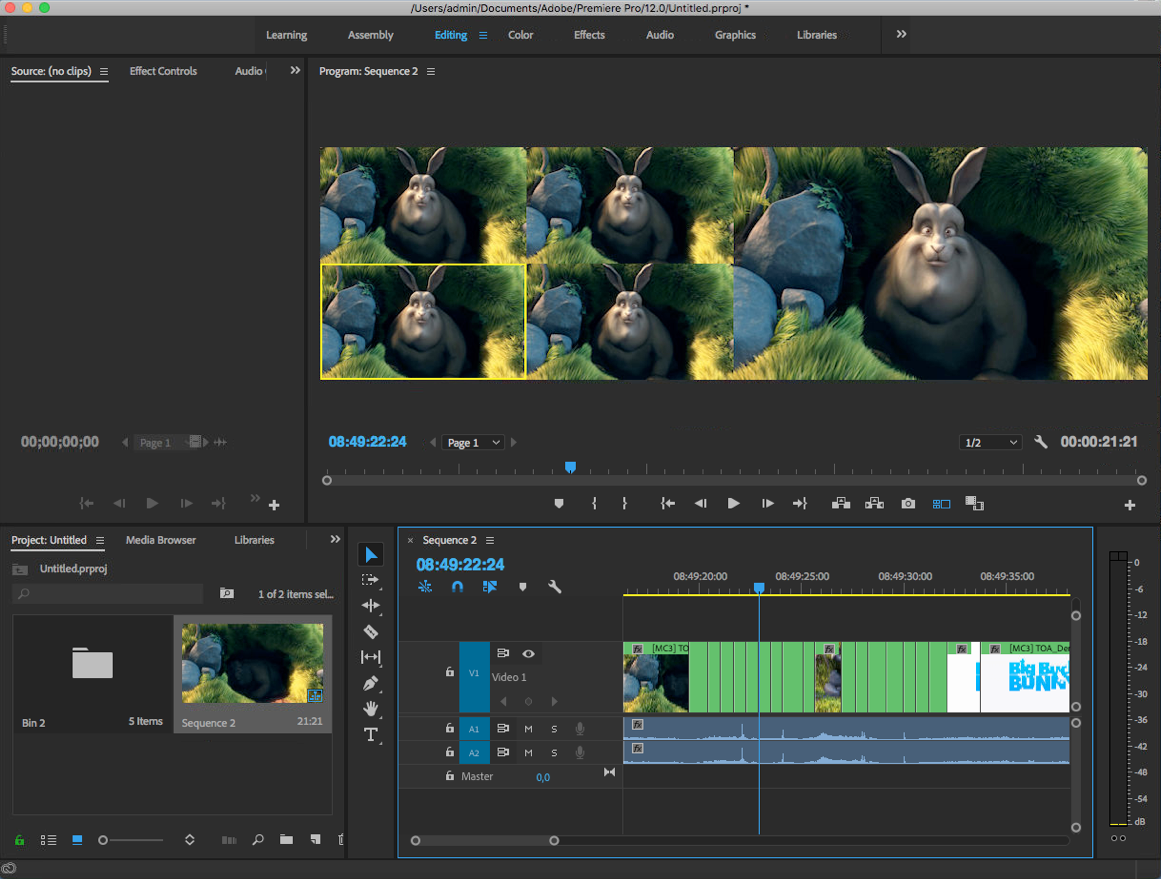Select the Slip tool
This screenshot has width=1161, height=879.
370,657
